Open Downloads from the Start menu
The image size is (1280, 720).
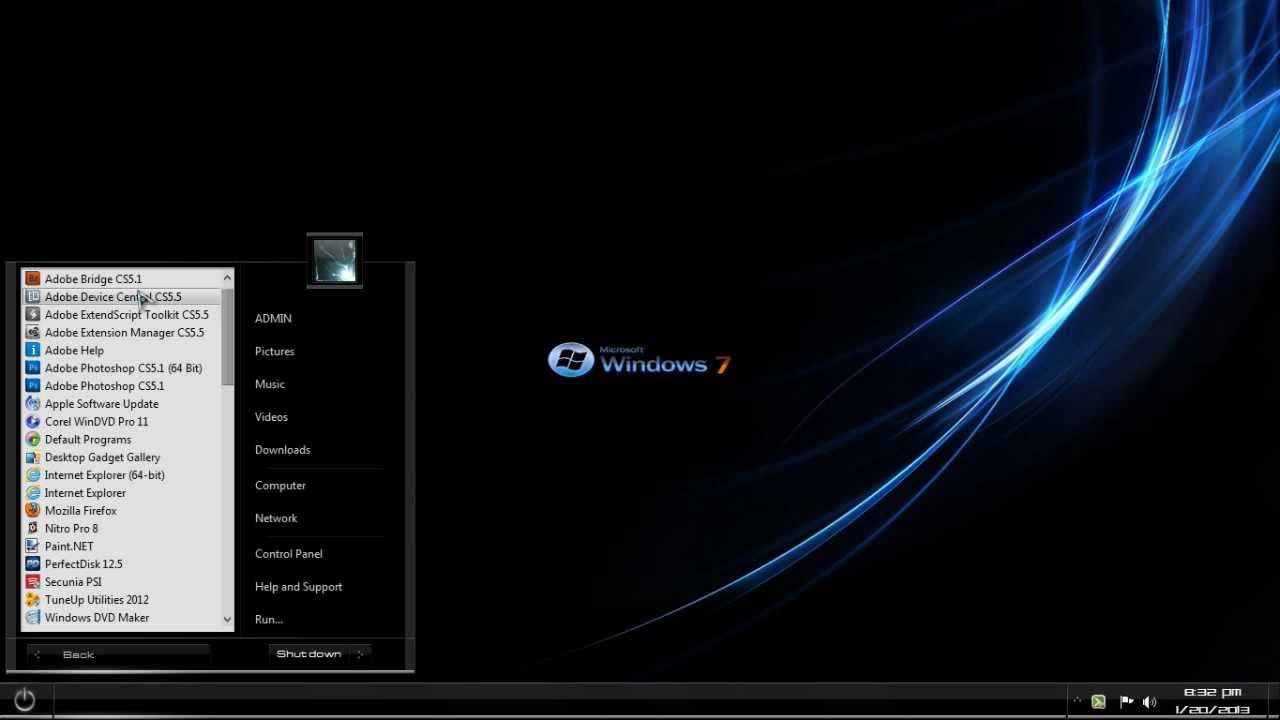tap(282, 450)
